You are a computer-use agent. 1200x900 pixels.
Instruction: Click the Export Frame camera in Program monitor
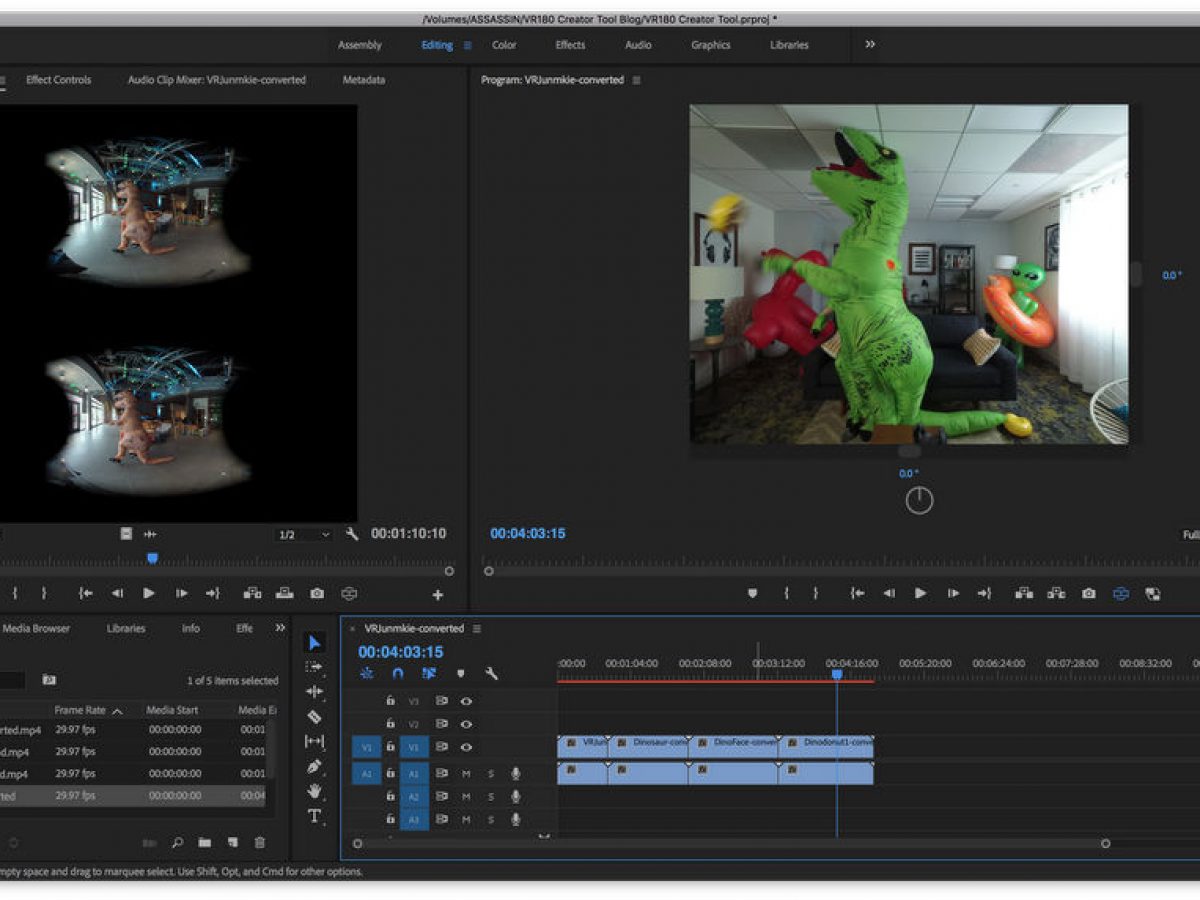[x=1088, y=593]
